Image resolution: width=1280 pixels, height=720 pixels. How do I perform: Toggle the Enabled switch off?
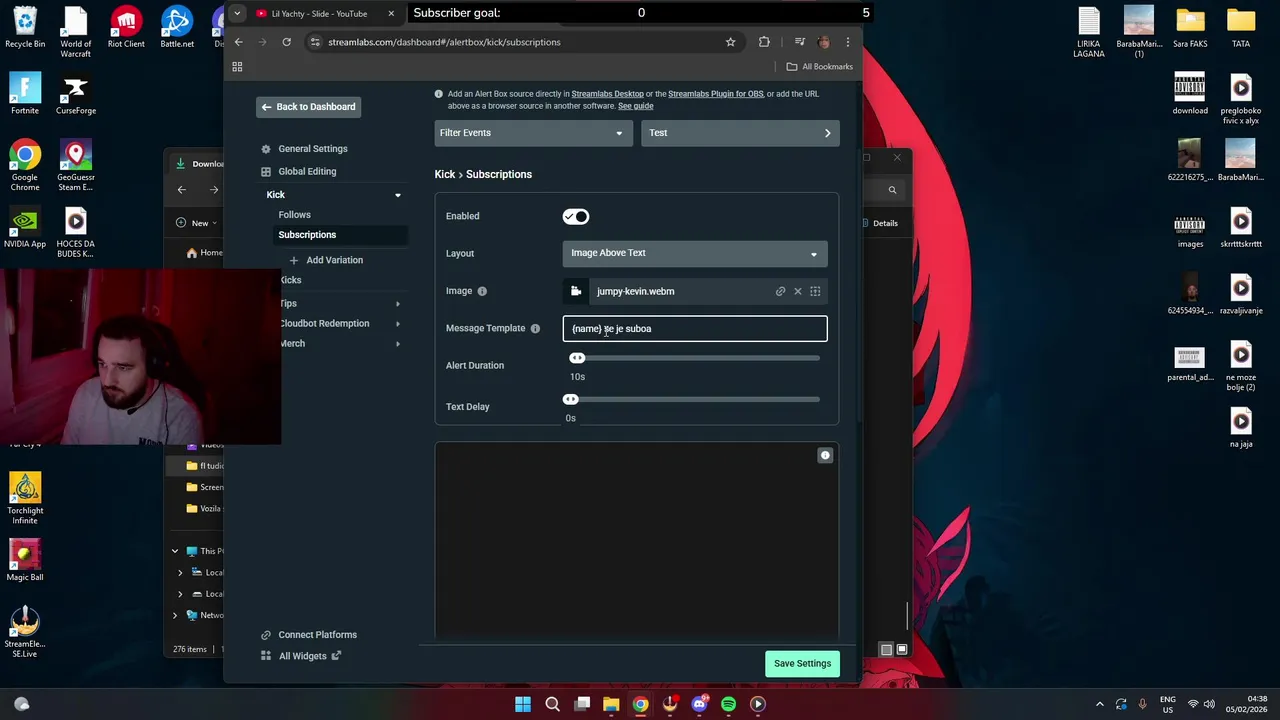click(576, 216)
